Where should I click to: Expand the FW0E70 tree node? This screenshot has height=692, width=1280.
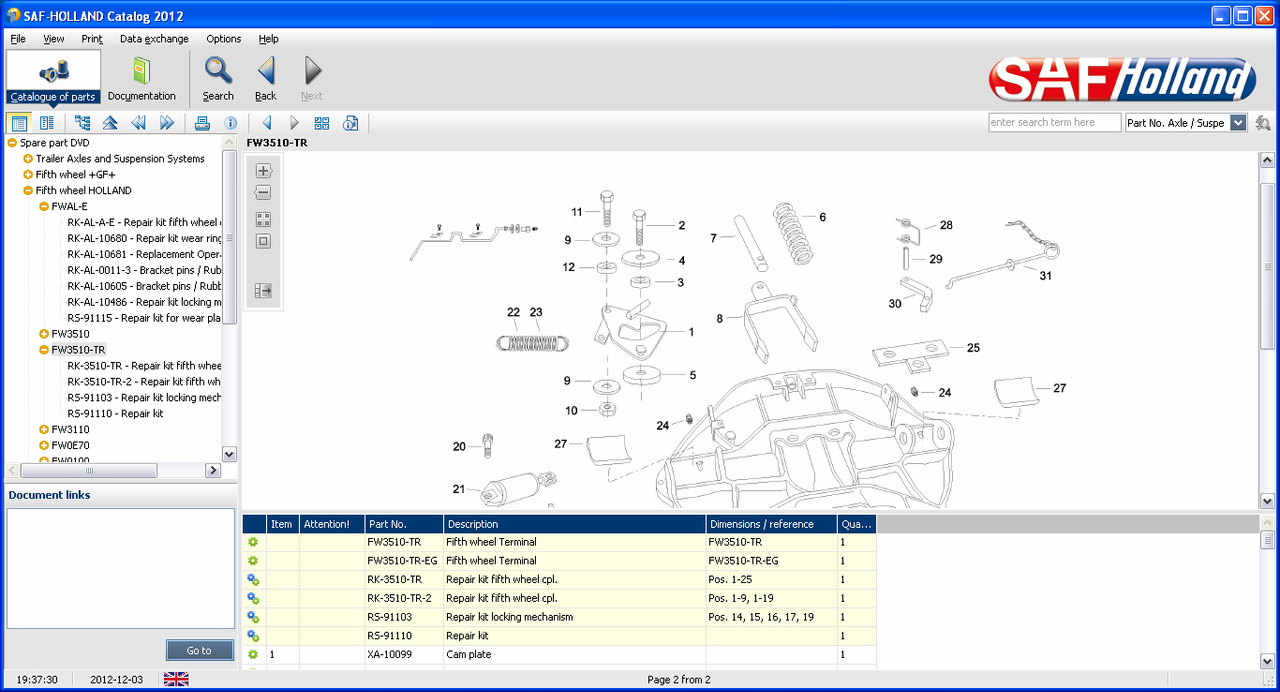coord(44,446)
